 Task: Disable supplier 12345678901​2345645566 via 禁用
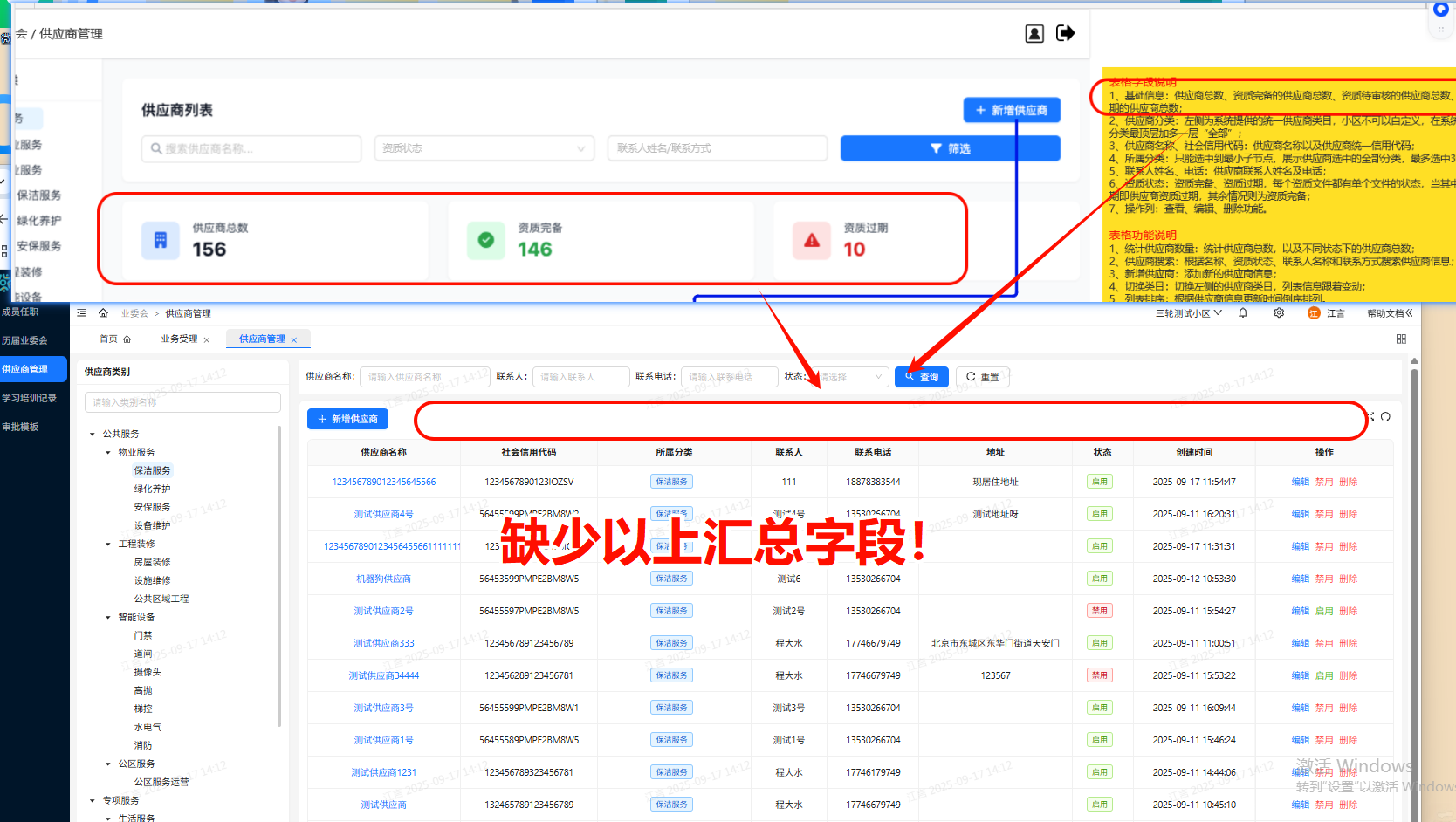1324,482
